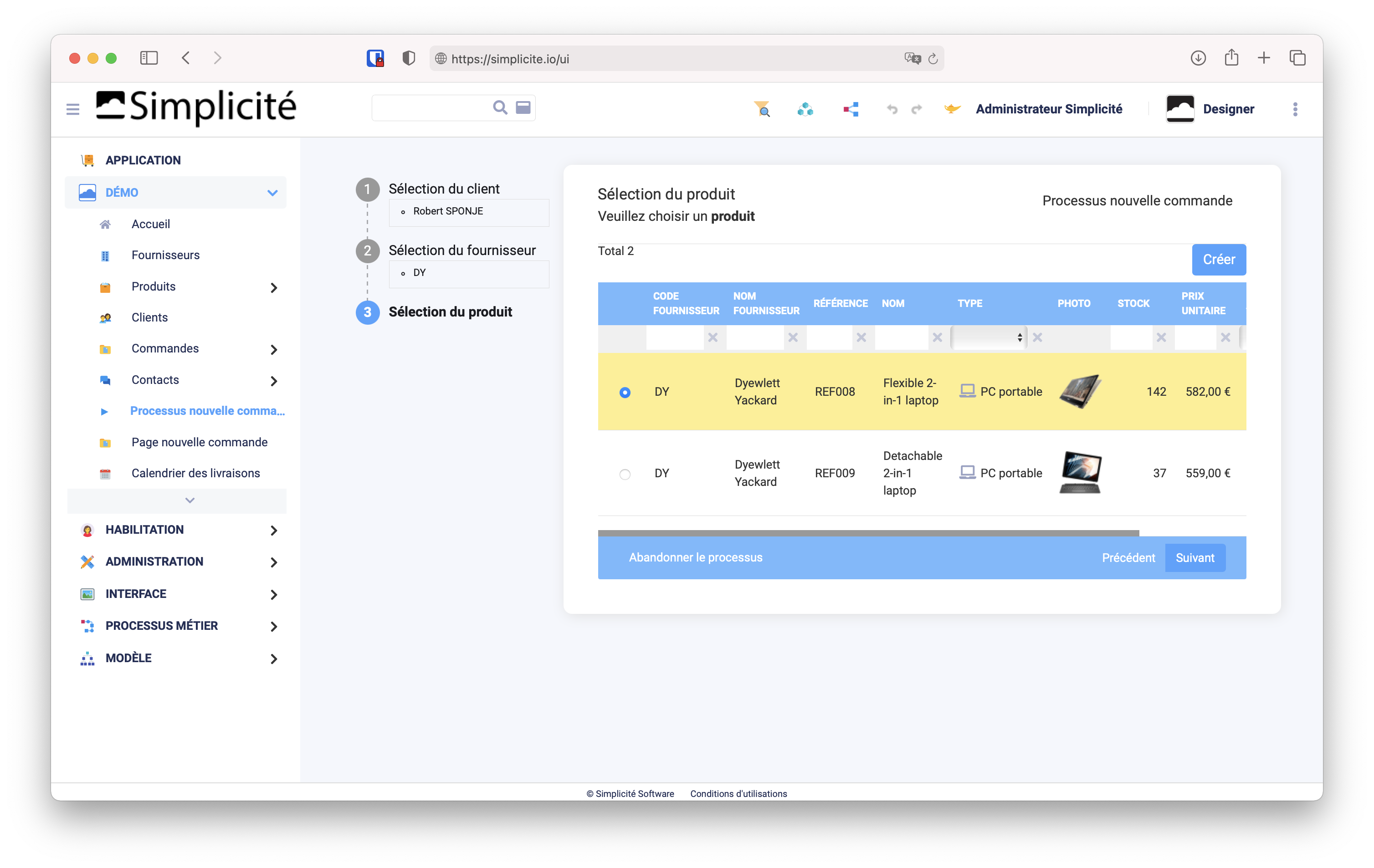Open Fournisseurs menu item
This screenshot has height=868, width=1374.
tap(165, 255)
